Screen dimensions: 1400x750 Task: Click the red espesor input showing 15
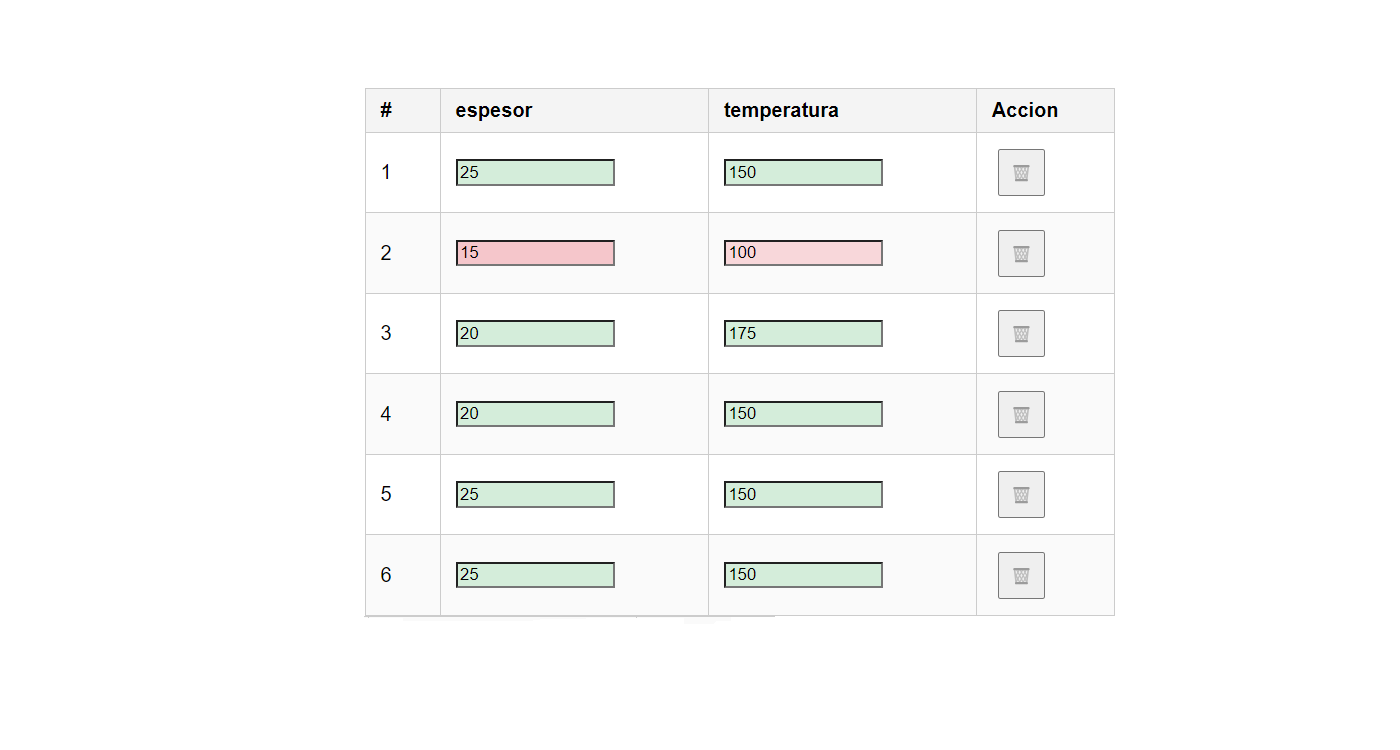click(x=535, y=253)
